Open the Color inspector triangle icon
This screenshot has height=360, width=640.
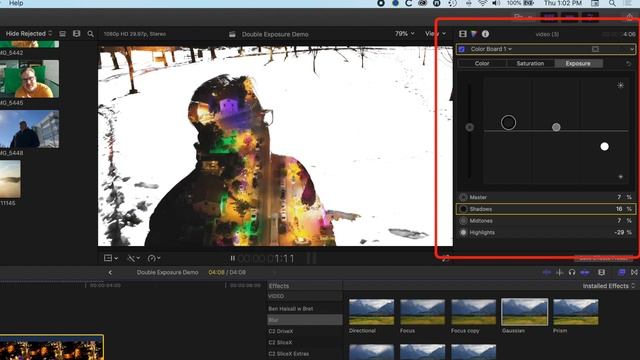(x=473, y=34)
